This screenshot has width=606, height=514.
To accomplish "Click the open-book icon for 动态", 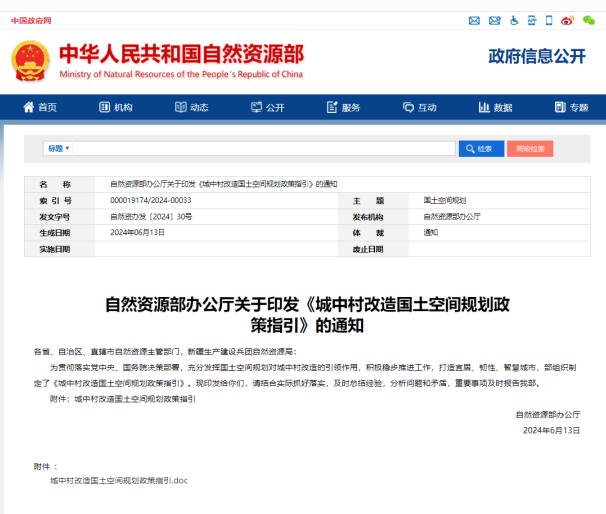I will [180, 107].
